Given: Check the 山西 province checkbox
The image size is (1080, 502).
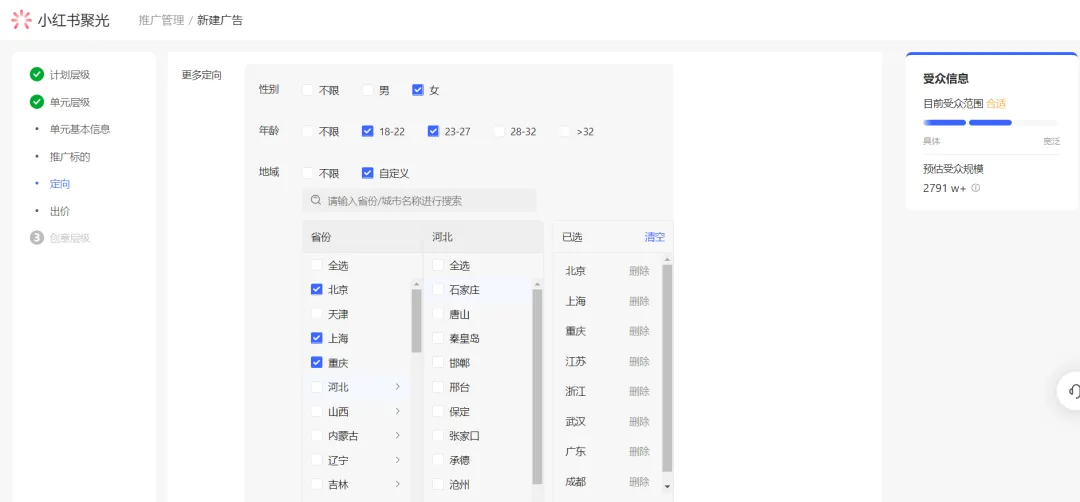Looking at the screenshot, I should [317, 412].
